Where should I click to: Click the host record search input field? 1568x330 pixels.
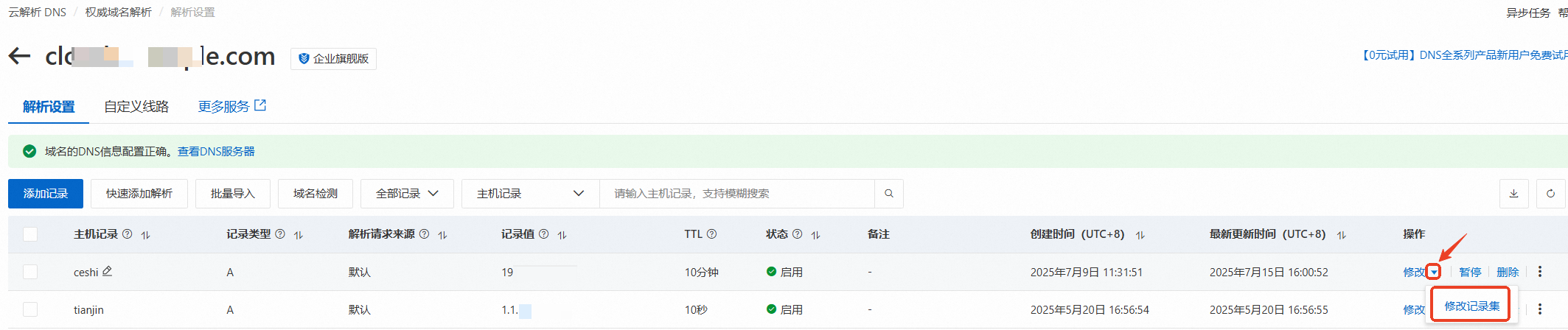tap(737, 194)
